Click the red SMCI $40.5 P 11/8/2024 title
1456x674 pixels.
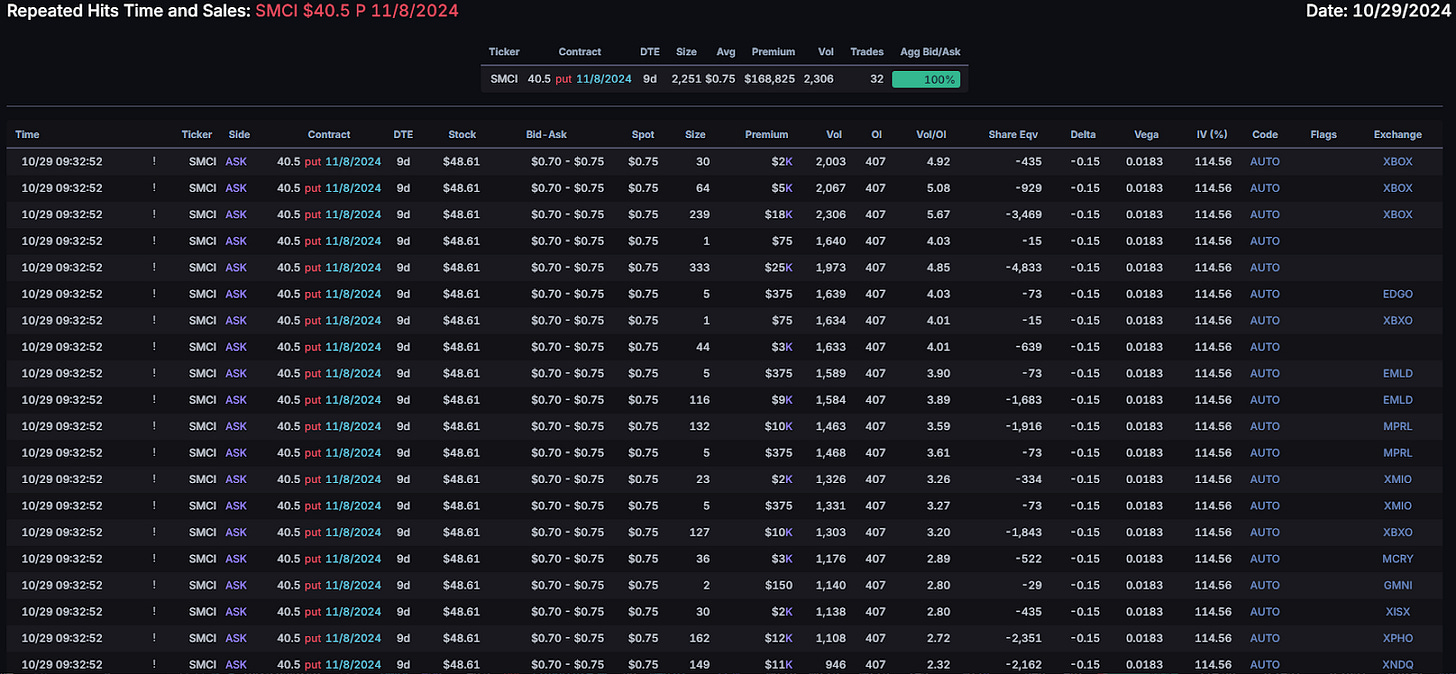tap(357, 11)
